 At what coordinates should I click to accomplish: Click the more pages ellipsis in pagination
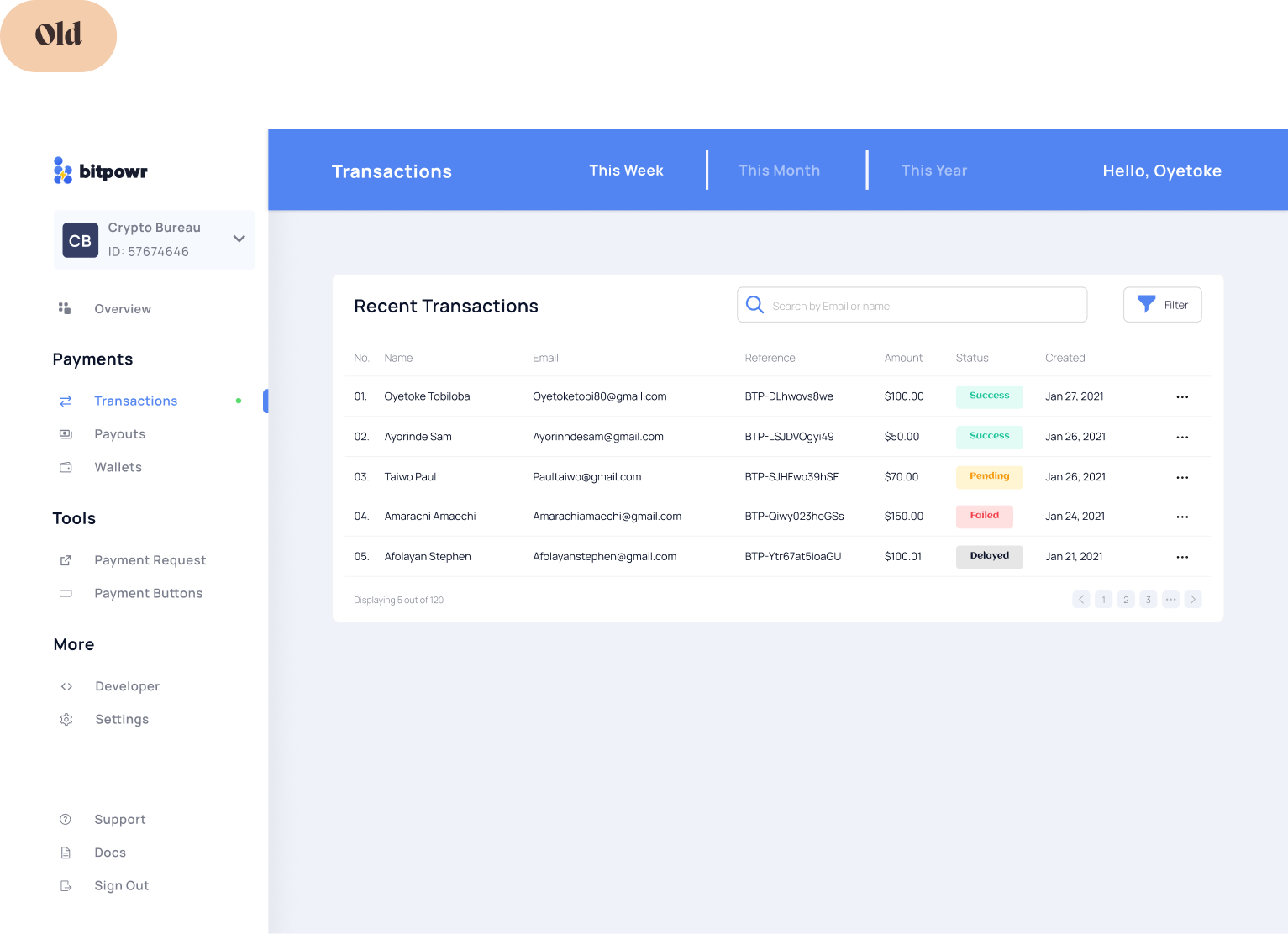coord(1170,600)
